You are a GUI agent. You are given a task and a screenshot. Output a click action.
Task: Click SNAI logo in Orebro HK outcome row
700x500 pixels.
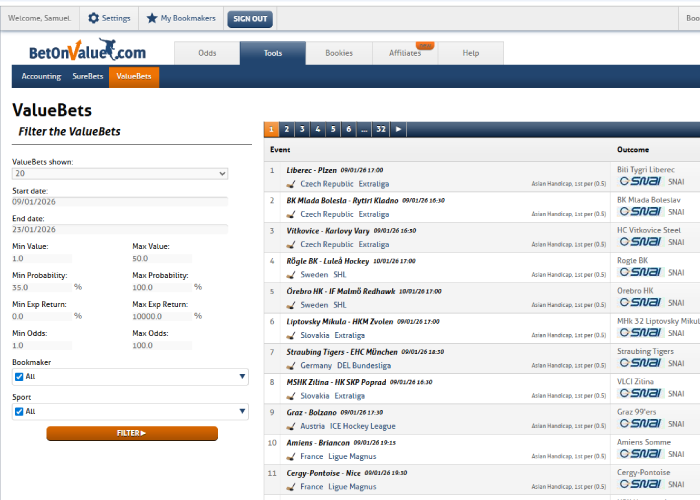point(641,303)
